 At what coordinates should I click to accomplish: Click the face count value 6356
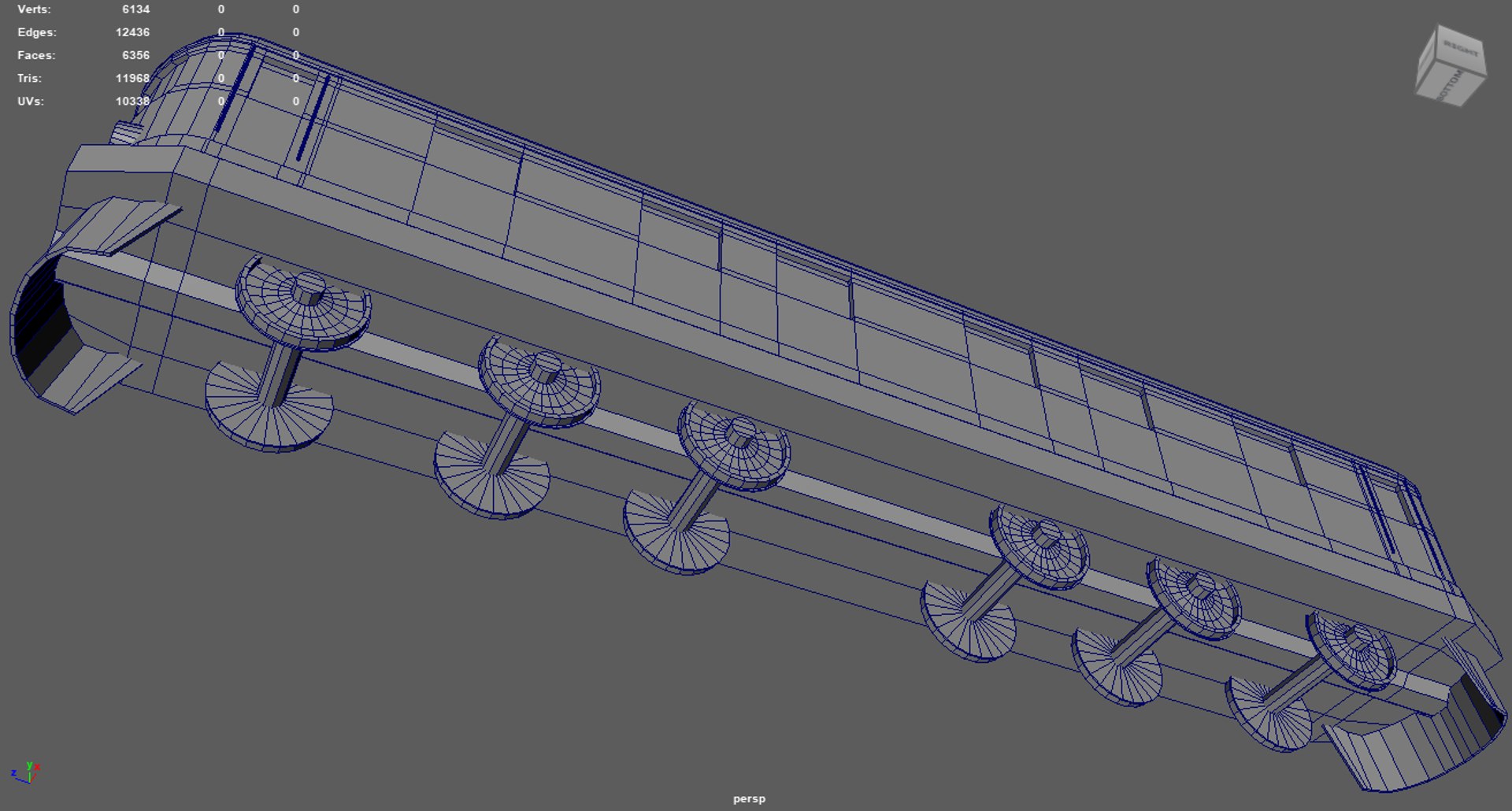pos(136,55)
